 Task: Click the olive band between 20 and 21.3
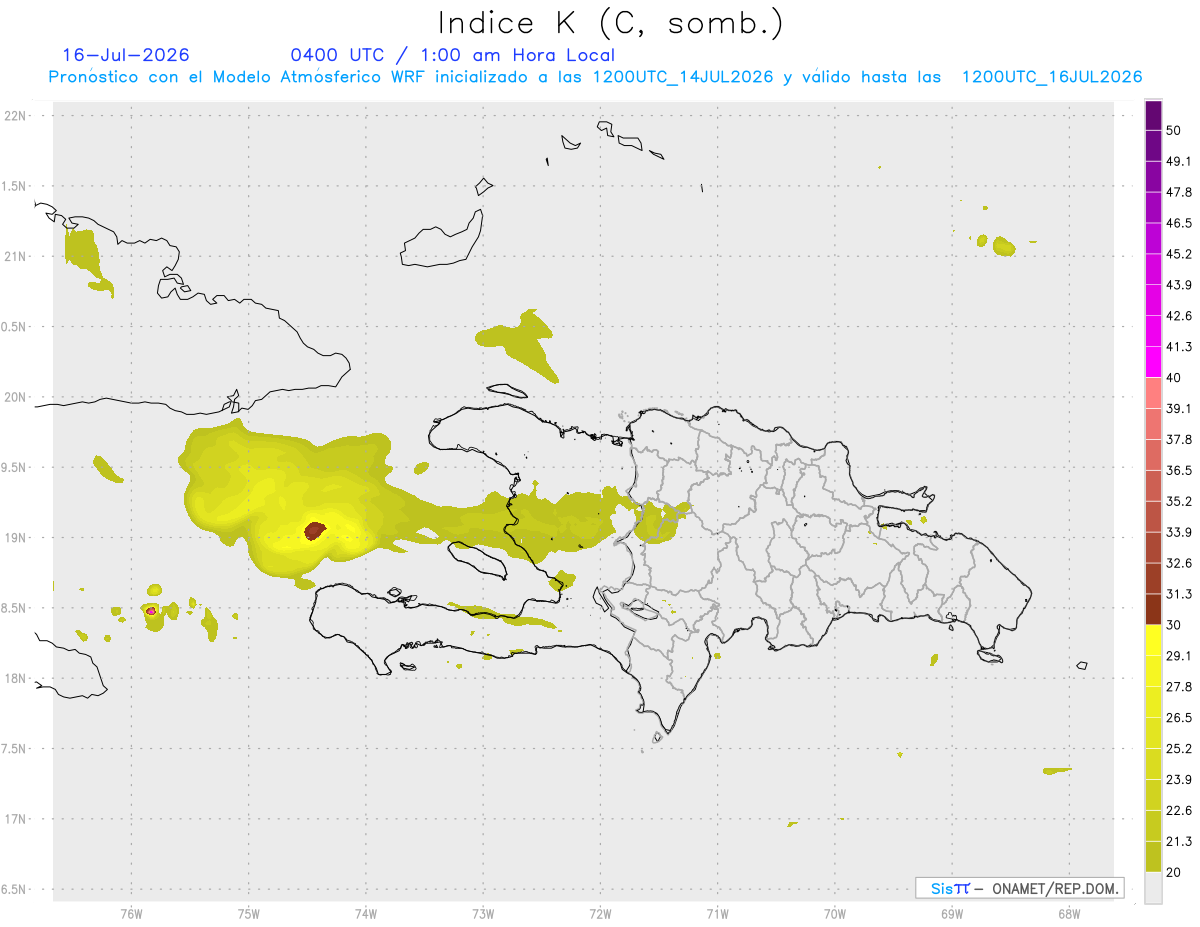pos(1154,856)
